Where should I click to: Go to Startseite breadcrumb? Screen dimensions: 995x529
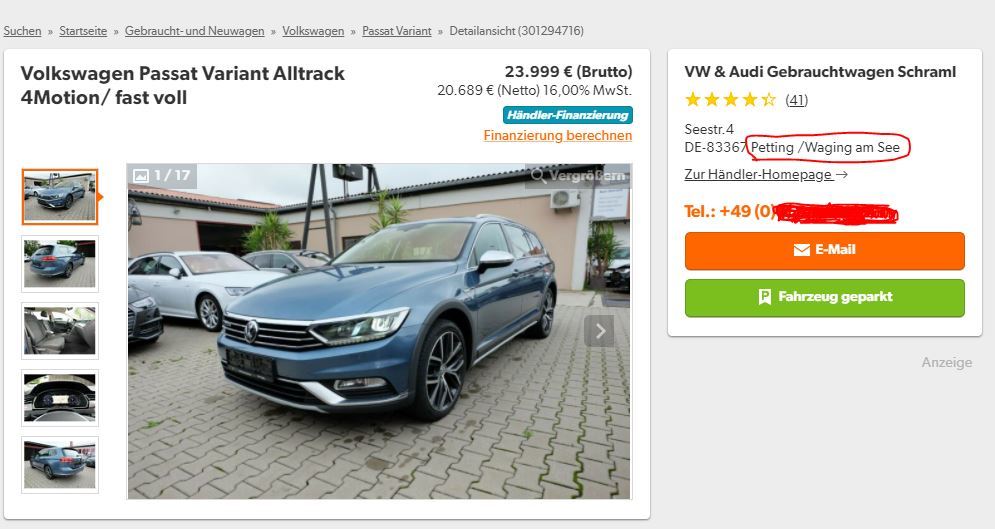point(83,30)
